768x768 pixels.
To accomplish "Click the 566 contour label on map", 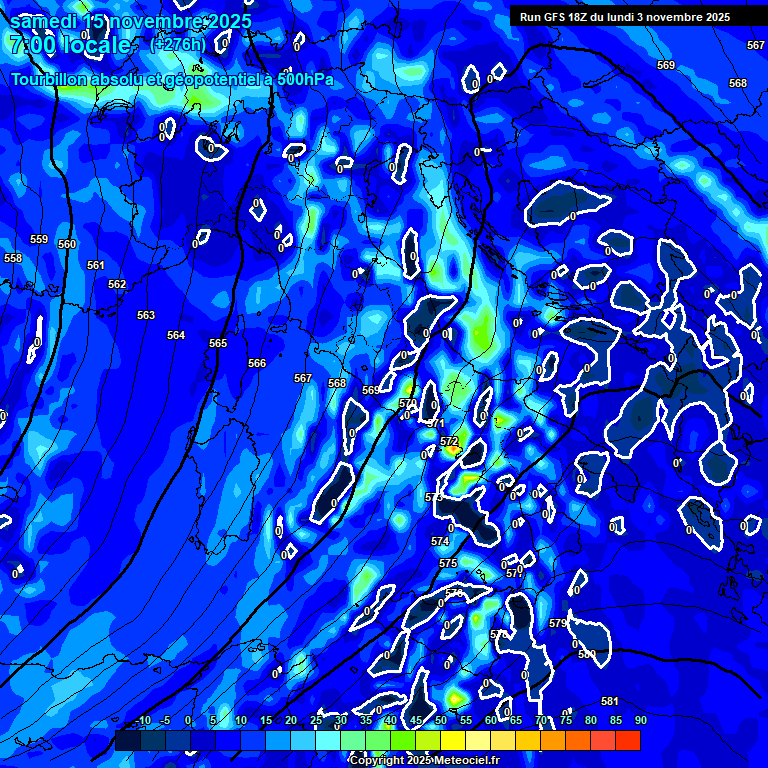I will coord(257,363).
